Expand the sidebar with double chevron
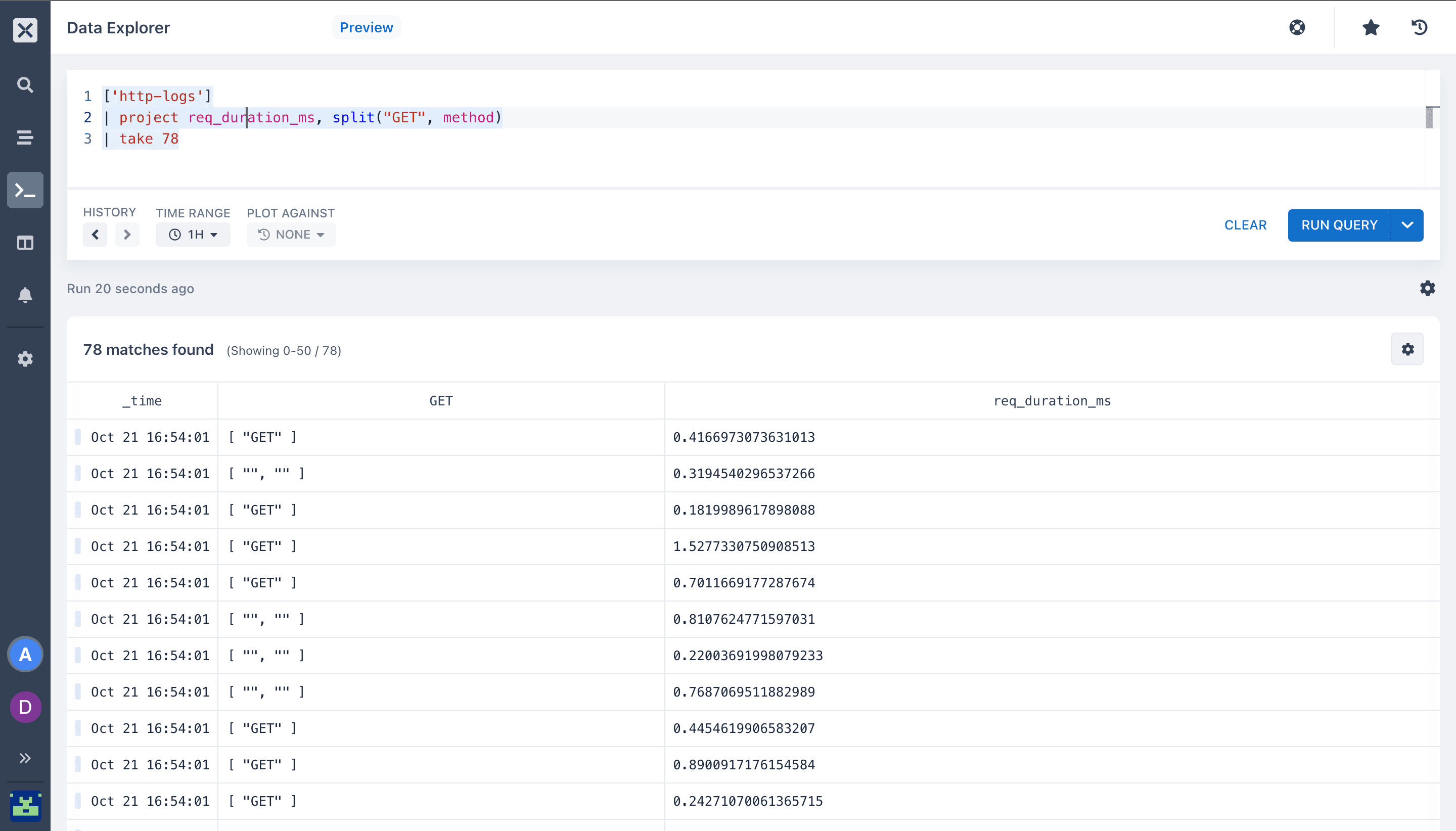1456x831 pixels. (x=25, y=758)
